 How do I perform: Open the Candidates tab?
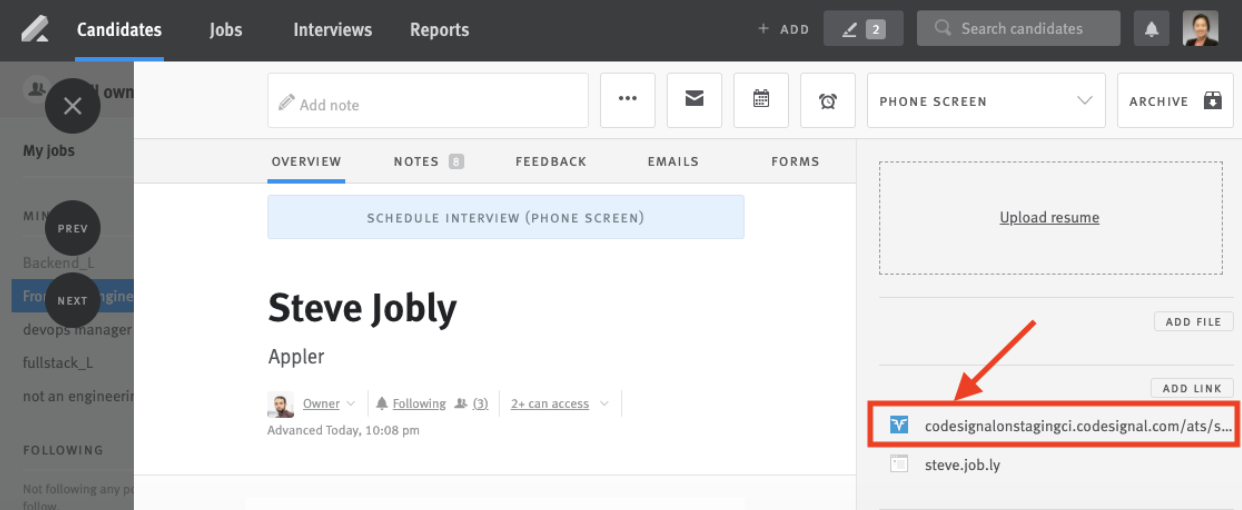(x=119, y=30)
